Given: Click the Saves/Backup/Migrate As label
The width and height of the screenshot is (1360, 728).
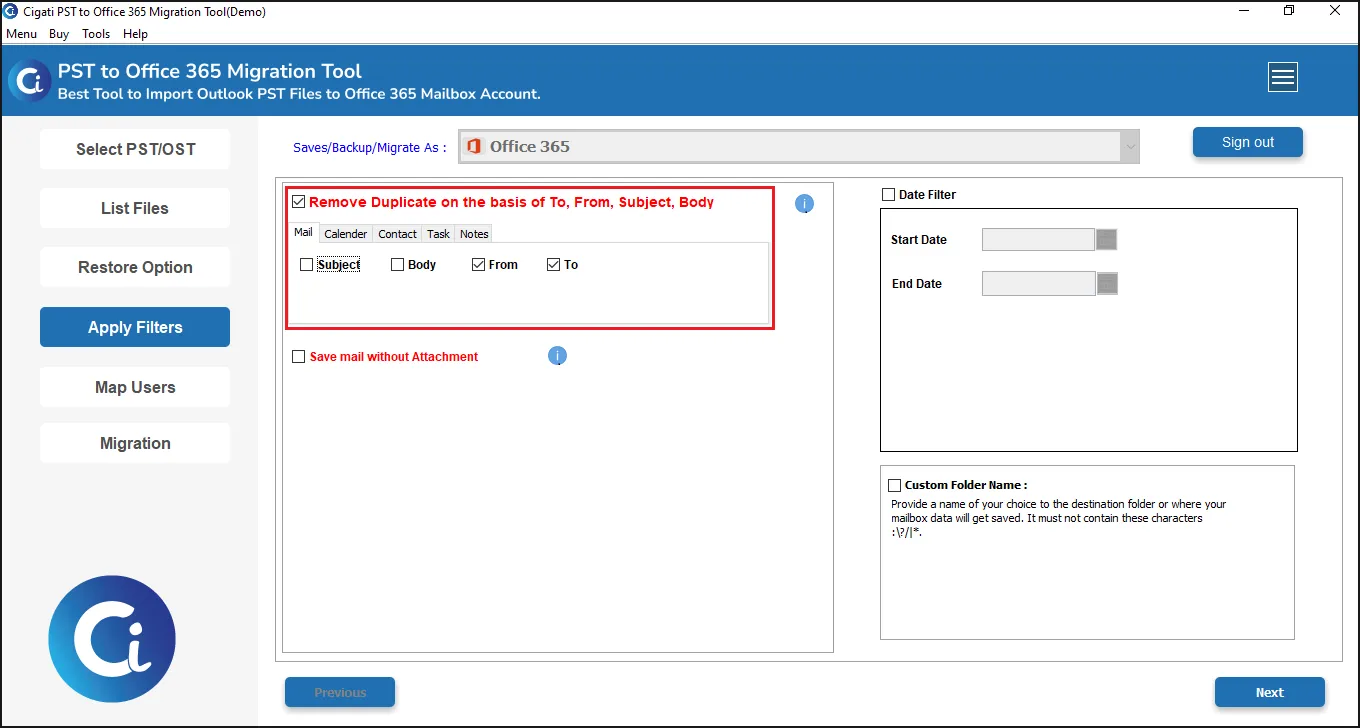Looking at the screenshot, I should (370, 147).
